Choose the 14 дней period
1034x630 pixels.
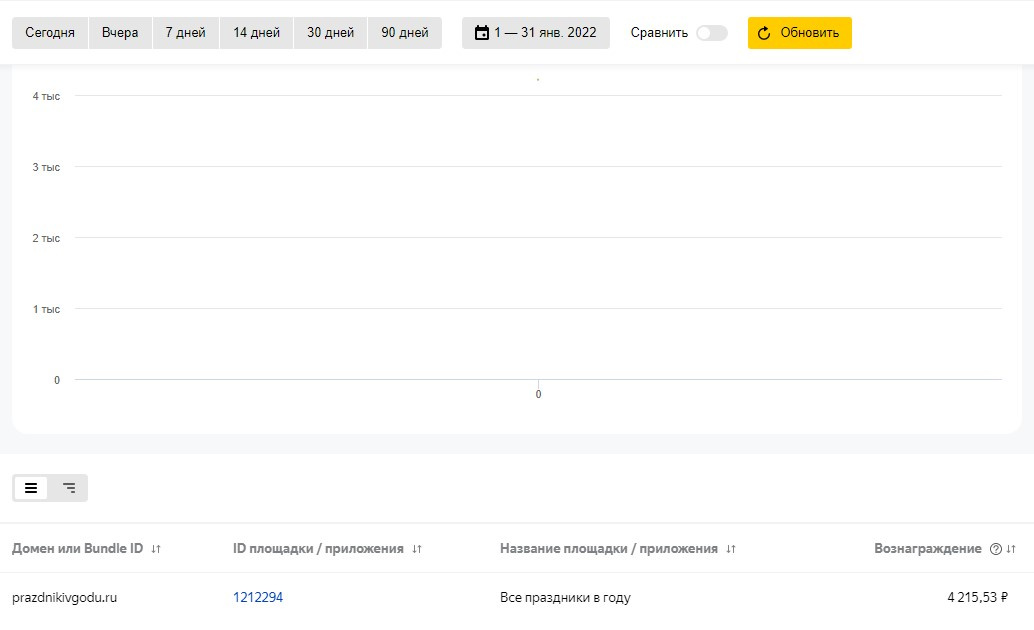[x=257, y=33]
